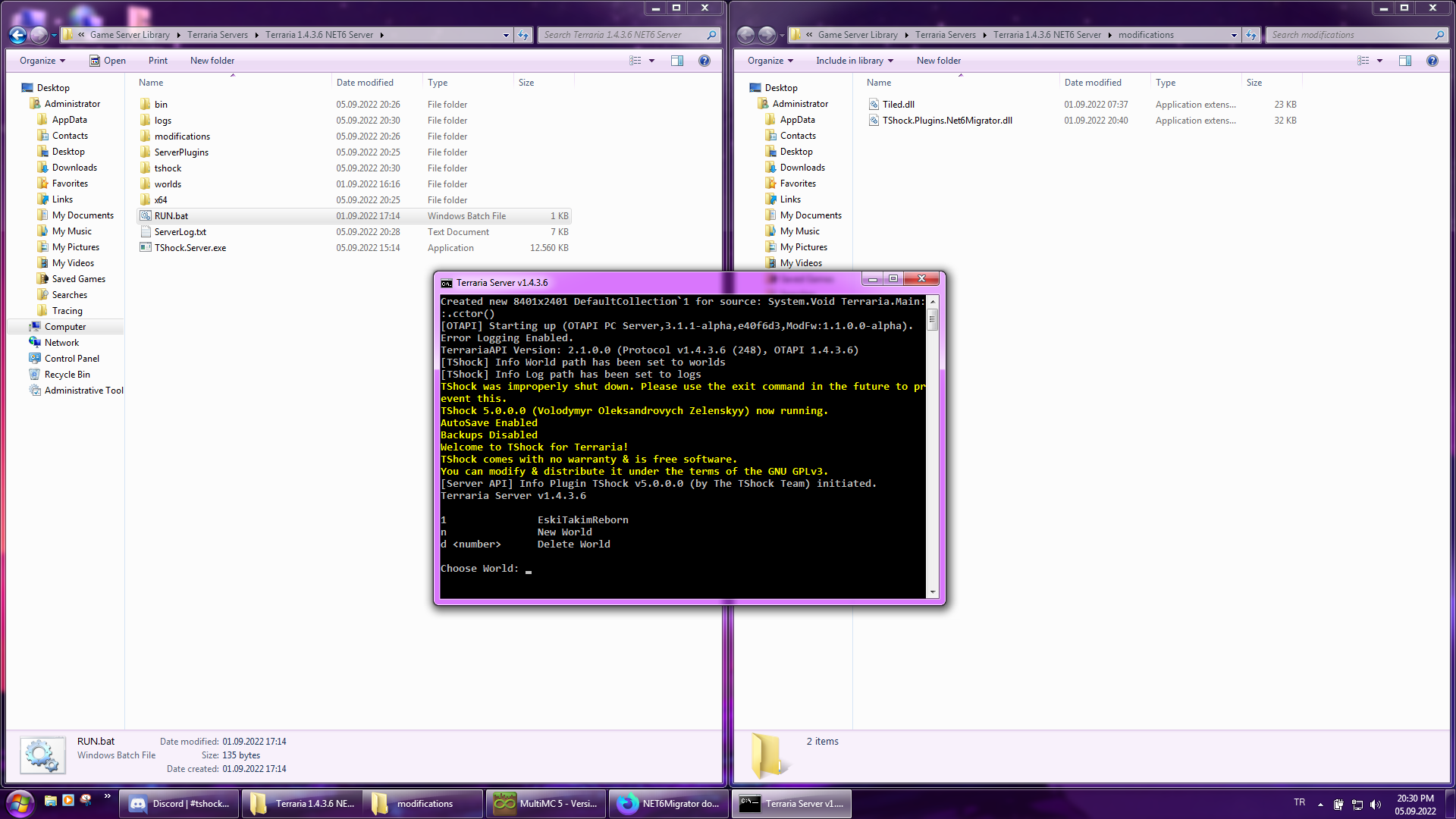Focus the Search Terraria 1.4.3.6 NET6 Server field

629,35
